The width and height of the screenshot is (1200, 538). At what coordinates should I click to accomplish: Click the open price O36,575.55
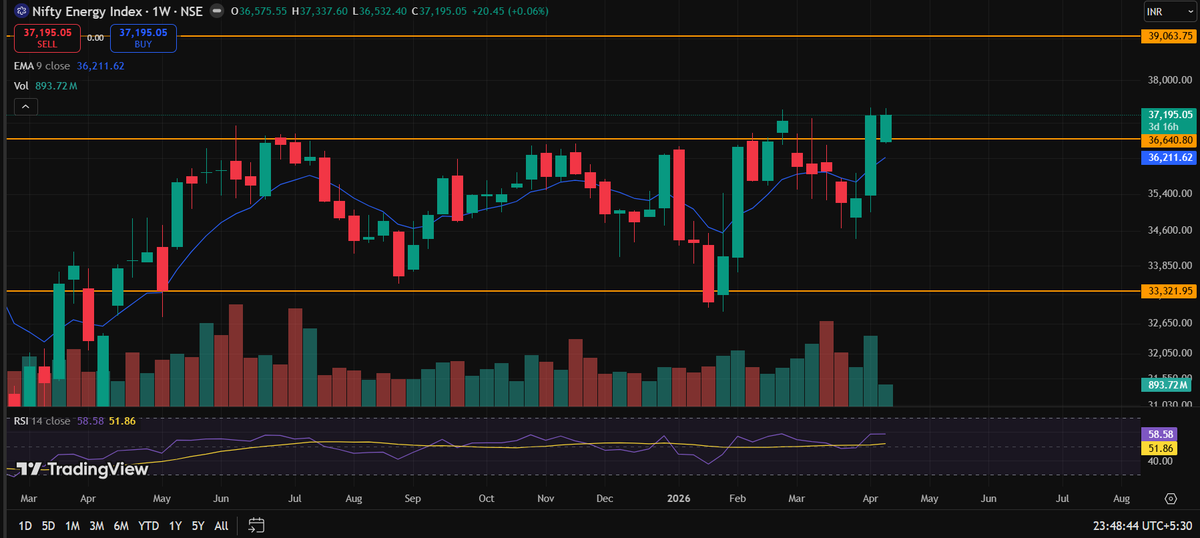[258, 11]
